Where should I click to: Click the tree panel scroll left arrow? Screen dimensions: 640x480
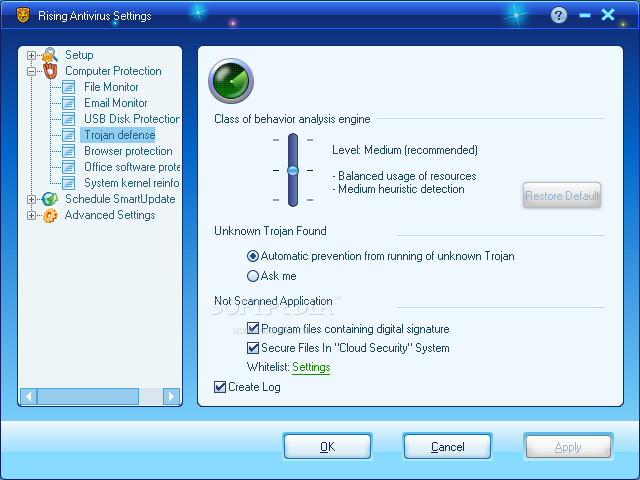[29, 396]
